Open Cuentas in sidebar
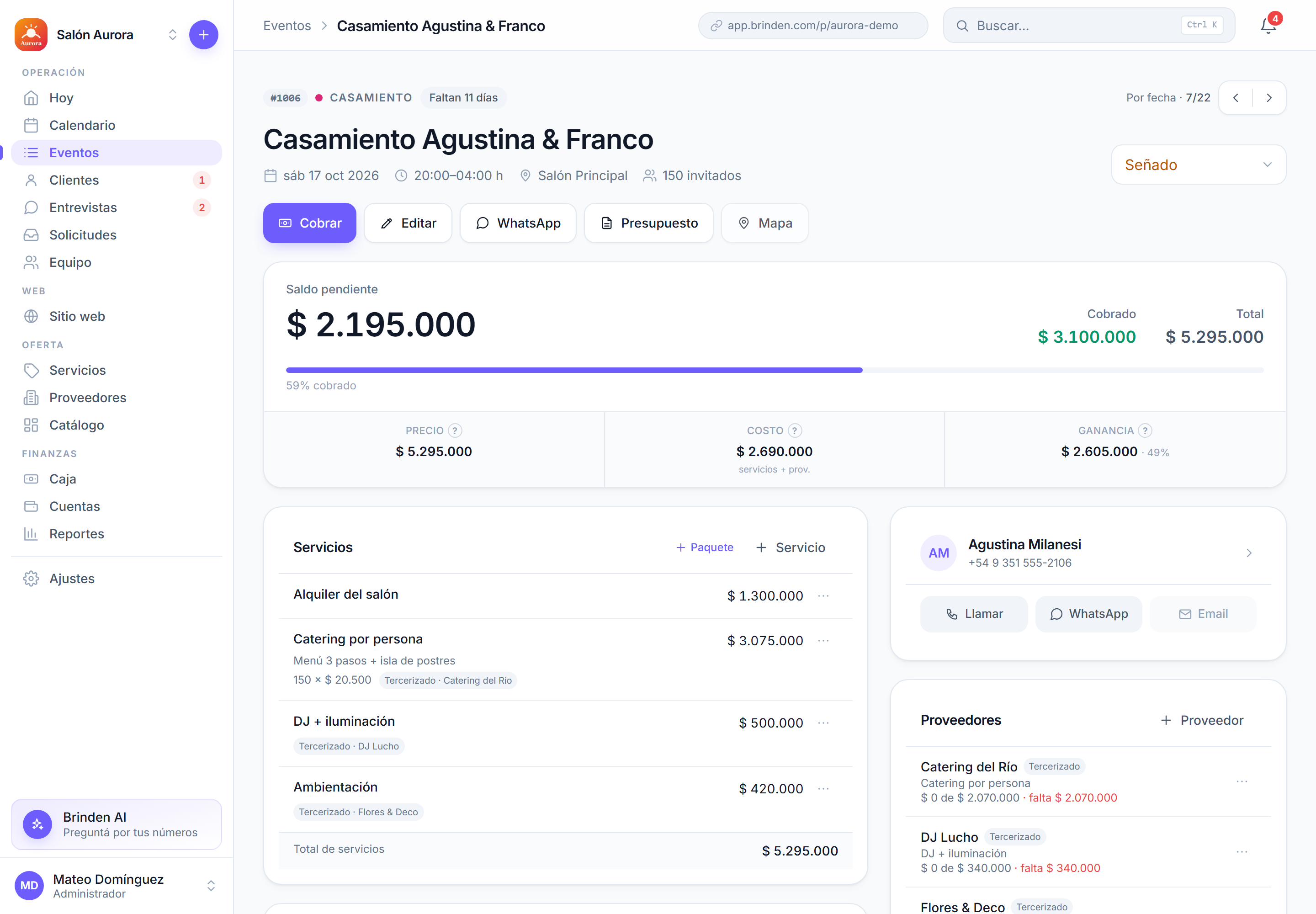Screen dimensions: 1316x914 pyautogui.click(x=116, y=507)
